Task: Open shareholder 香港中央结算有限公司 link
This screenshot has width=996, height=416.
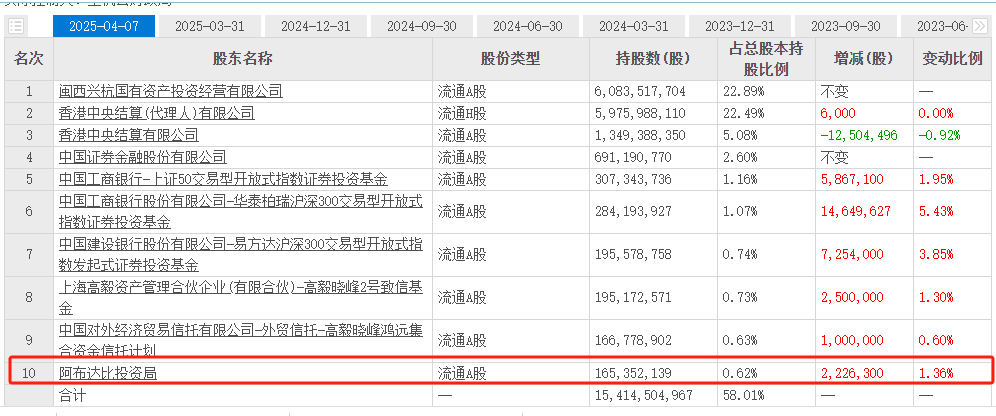Action: pos(128,135)
